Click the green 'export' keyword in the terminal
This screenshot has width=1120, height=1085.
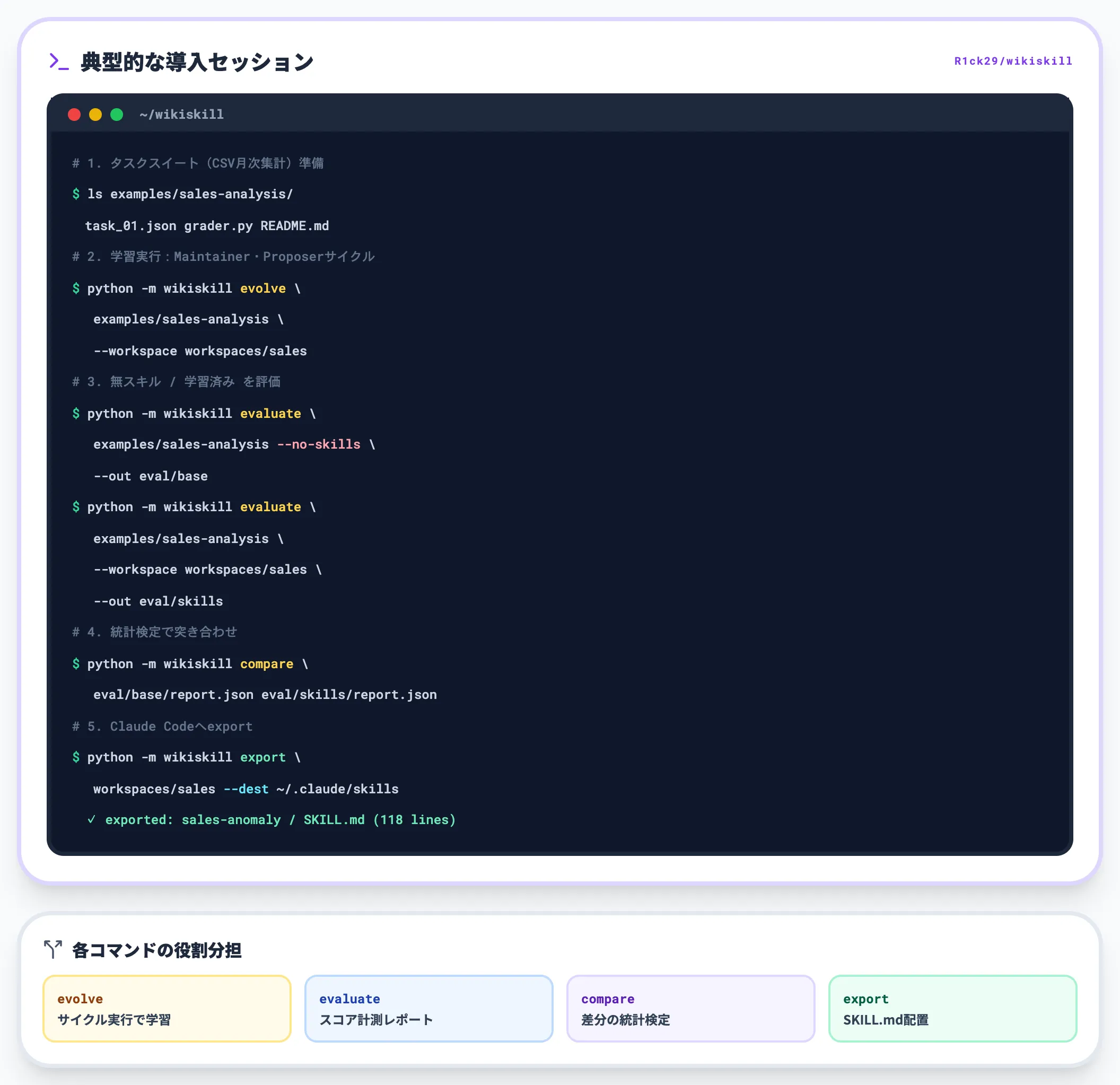coord(263,757)
